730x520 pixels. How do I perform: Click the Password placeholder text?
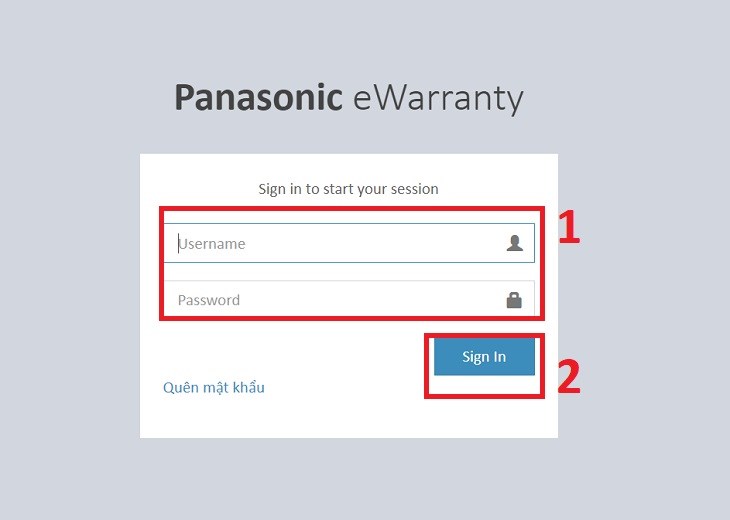click(209, 299)
